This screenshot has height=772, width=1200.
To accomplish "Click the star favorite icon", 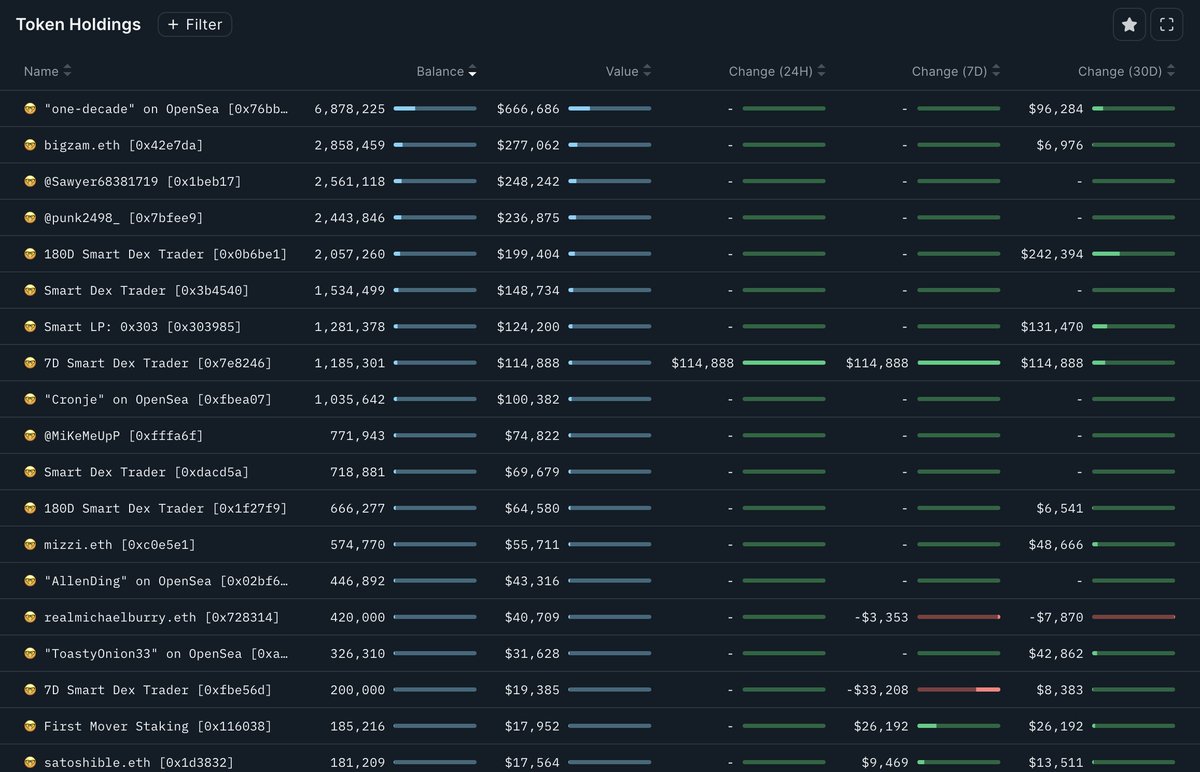I will [x=1129, y=25].
